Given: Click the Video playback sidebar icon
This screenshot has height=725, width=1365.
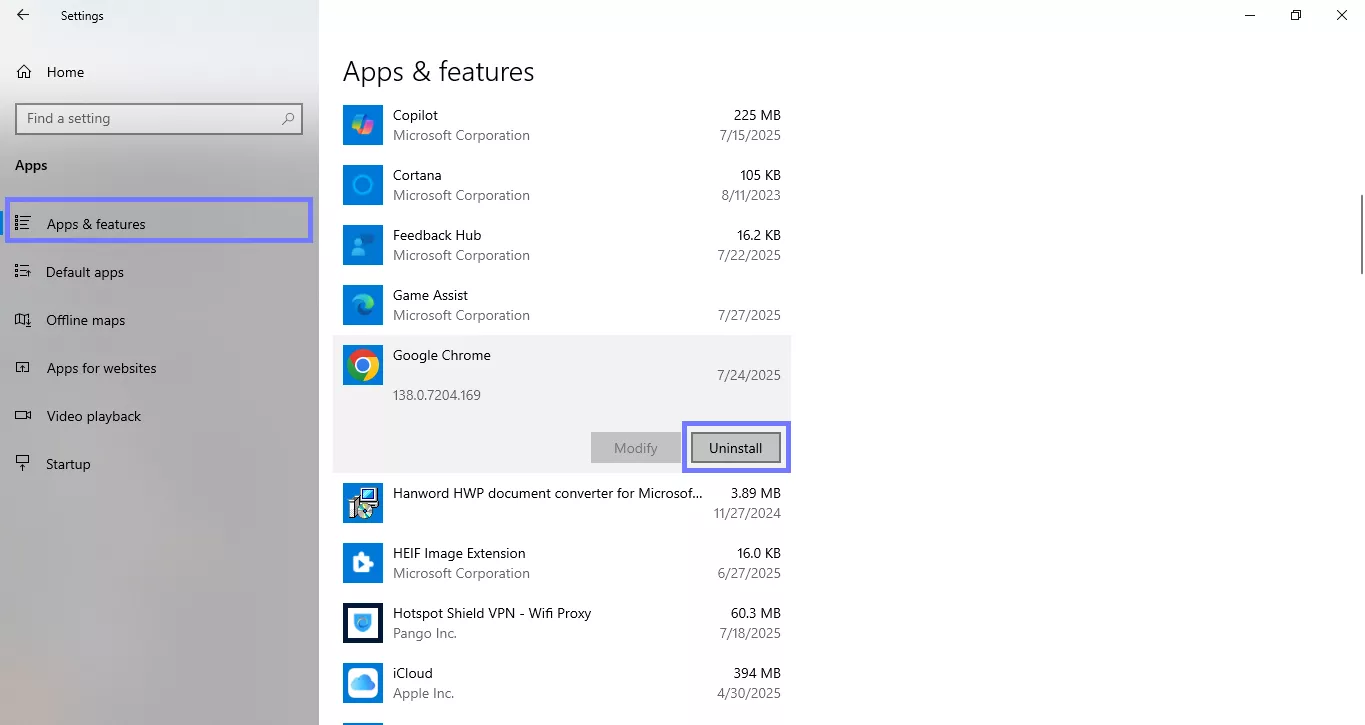Looking at the screenshot, I should click(x=22, y=416).
